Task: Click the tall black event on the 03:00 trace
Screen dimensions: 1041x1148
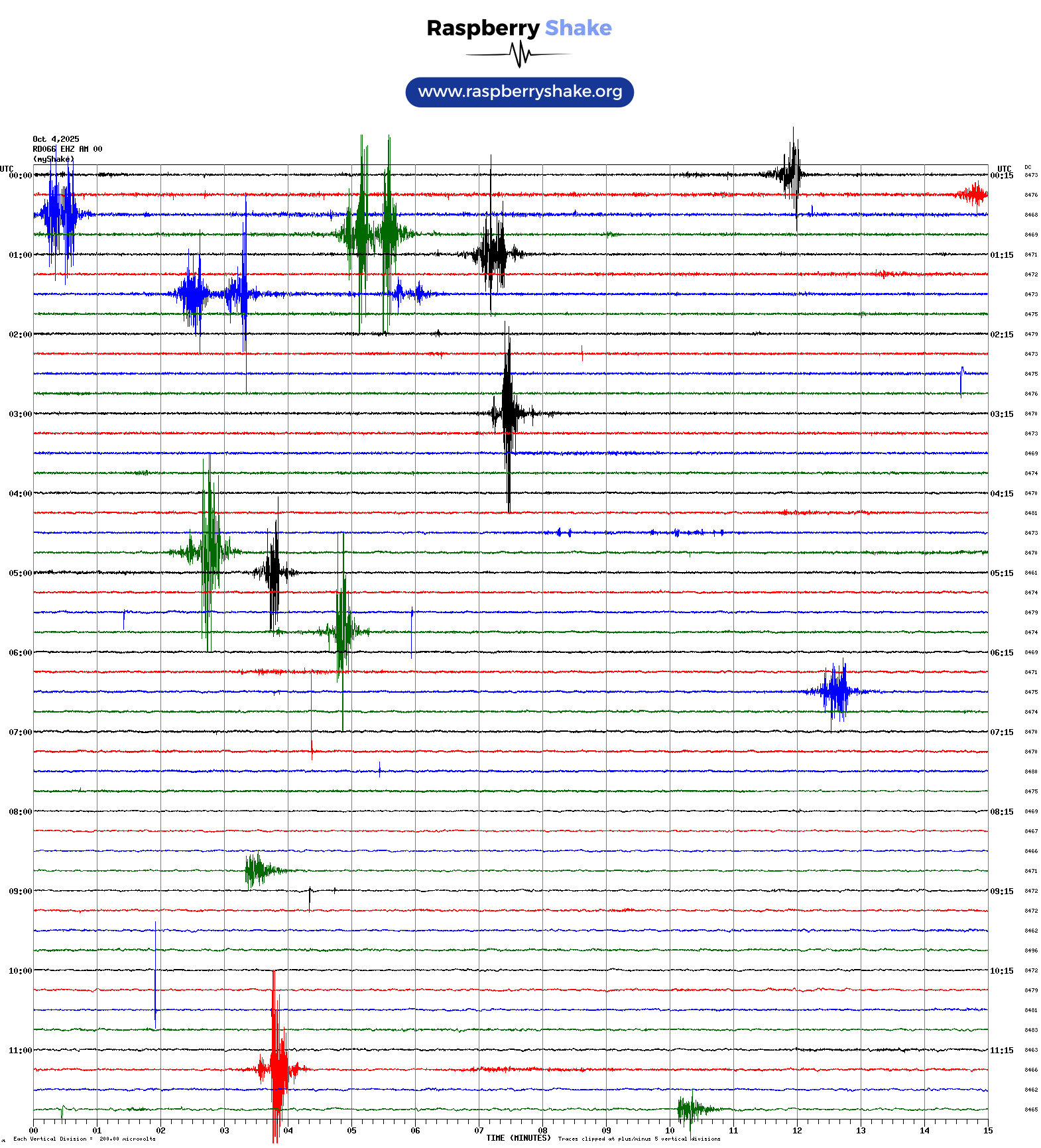Action: coord(508,414)
